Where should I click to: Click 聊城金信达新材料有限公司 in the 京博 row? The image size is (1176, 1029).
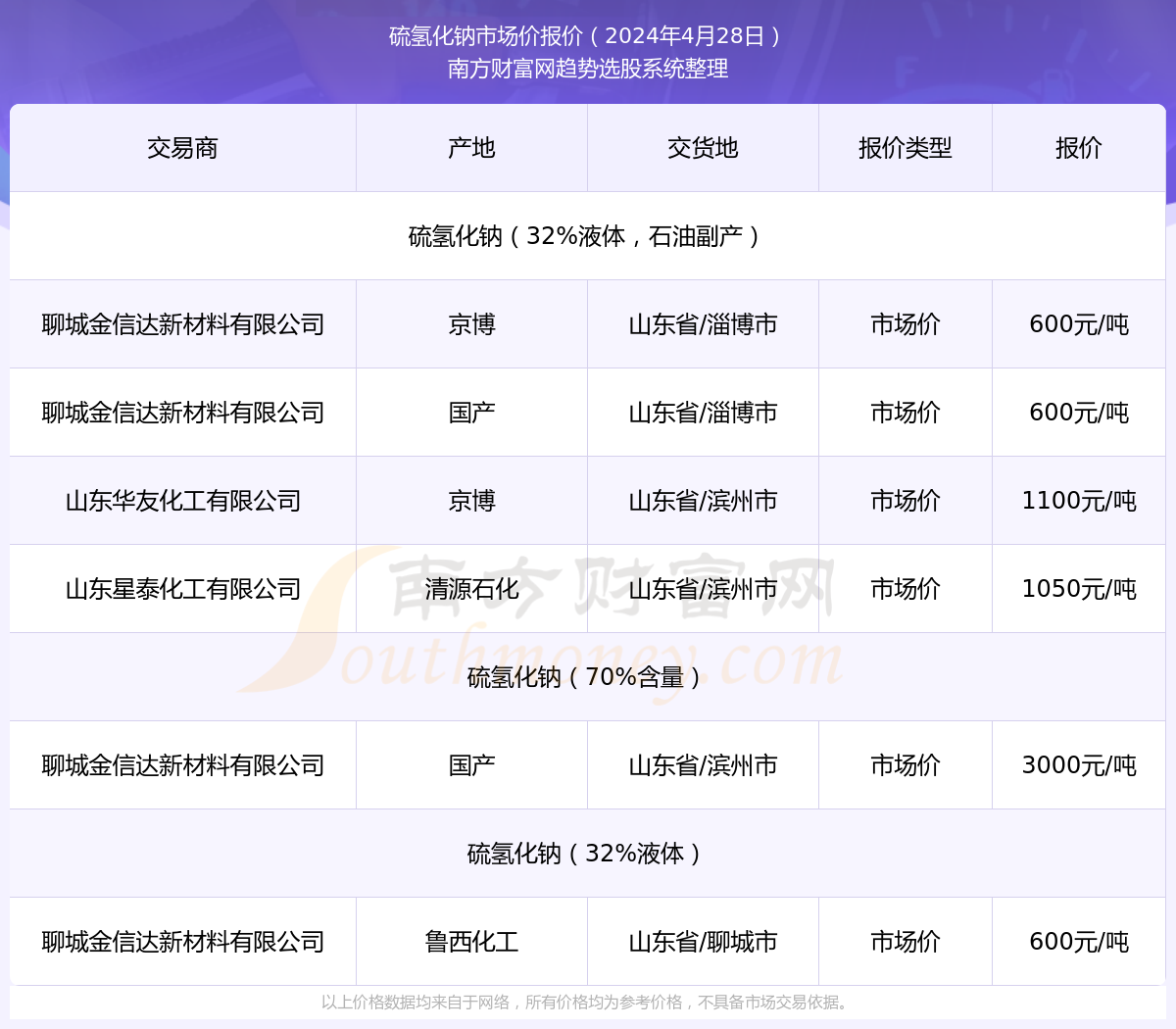182,324
